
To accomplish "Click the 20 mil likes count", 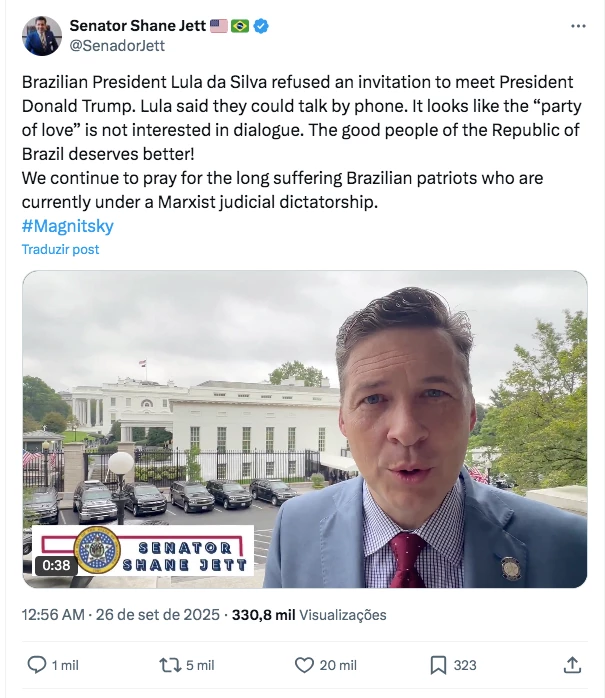I will tap(340, 665).
